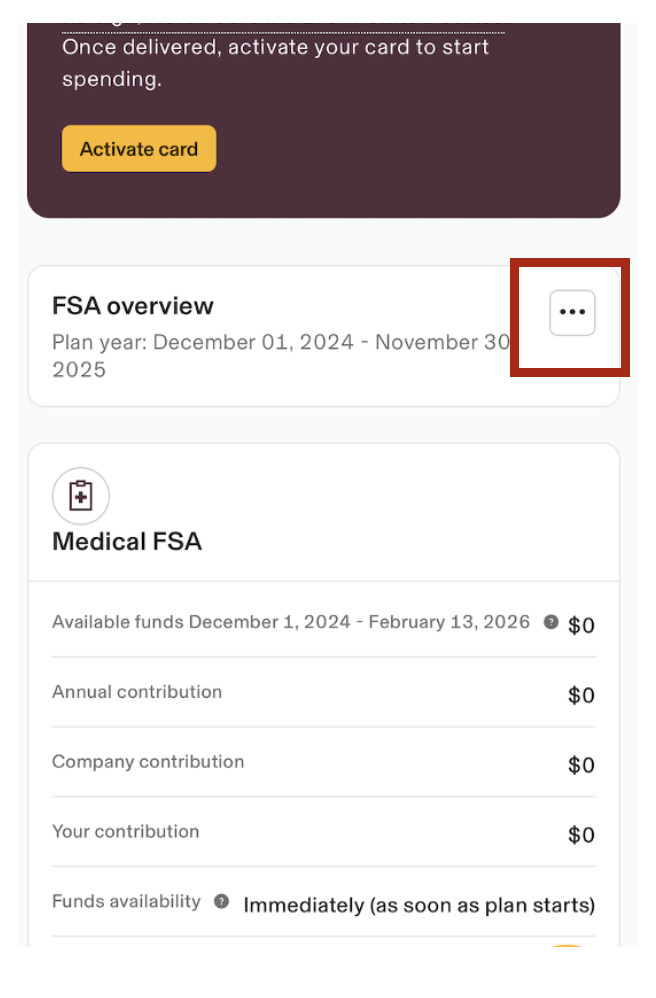Select the Your contribution row label
The height and width of the screenshot is (998, 656).
click(125, 831)
